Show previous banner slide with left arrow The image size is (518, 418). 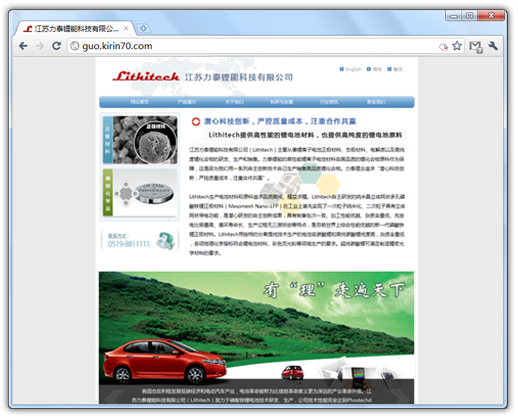114,397
